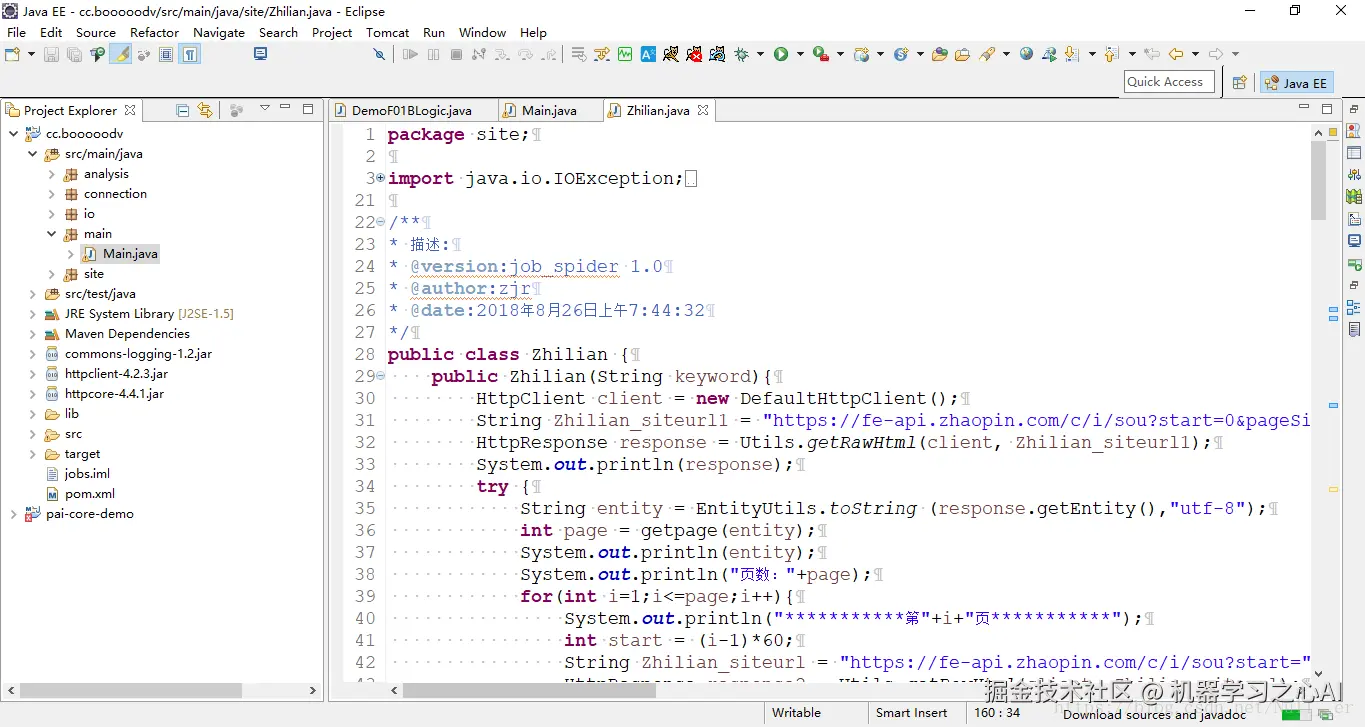The height and width of the screenshot is (727, 1365).
Task: Toggle Link with Editor in Project Explorer
Action: click(205, 110)
